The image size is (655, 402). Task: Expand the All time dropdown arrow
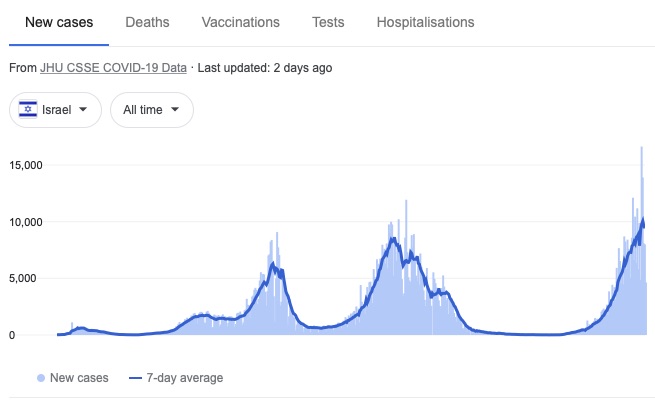click(x=175, y=109)
